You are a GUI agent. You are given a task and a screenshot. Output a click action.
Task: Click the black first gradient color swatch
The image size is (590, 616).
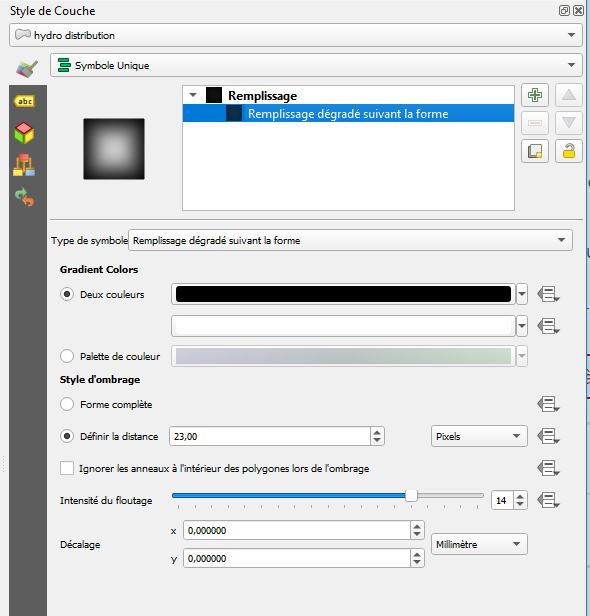click(343, 294)
